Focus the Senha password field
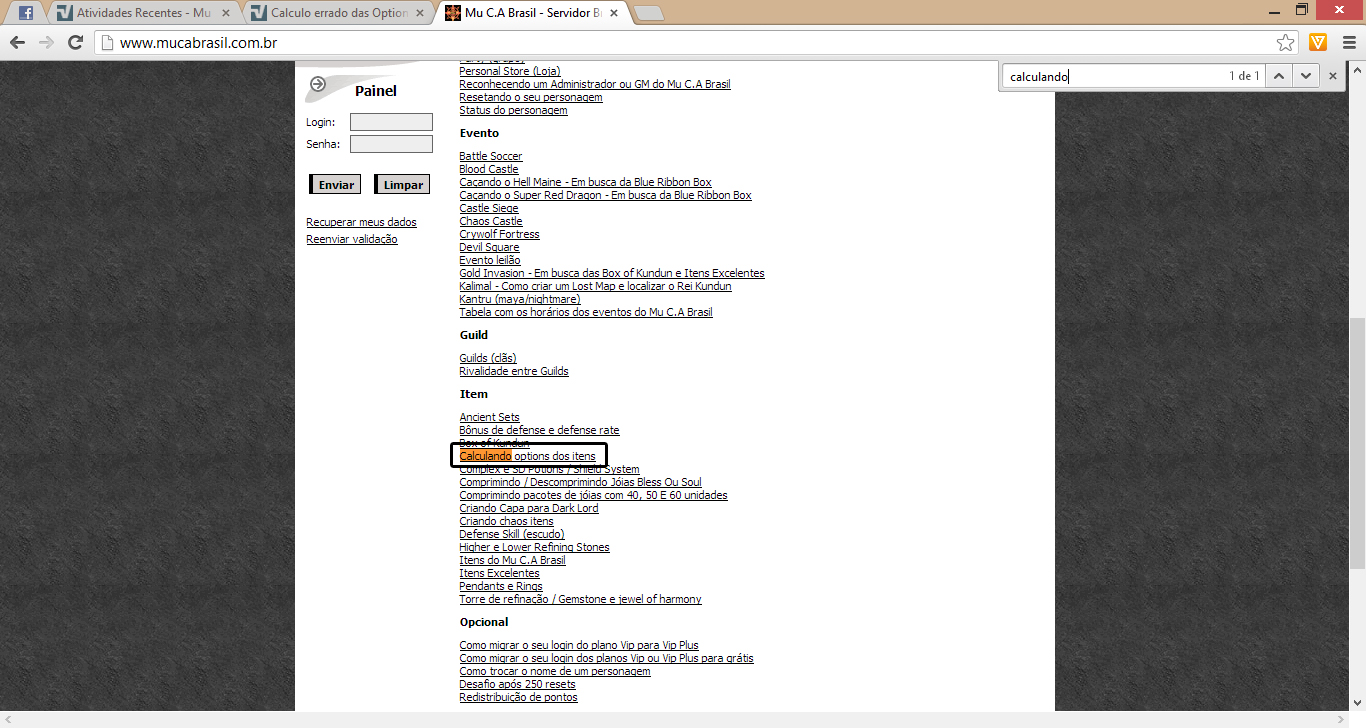Screen dimensions: 1366x728 click(391, 144)
